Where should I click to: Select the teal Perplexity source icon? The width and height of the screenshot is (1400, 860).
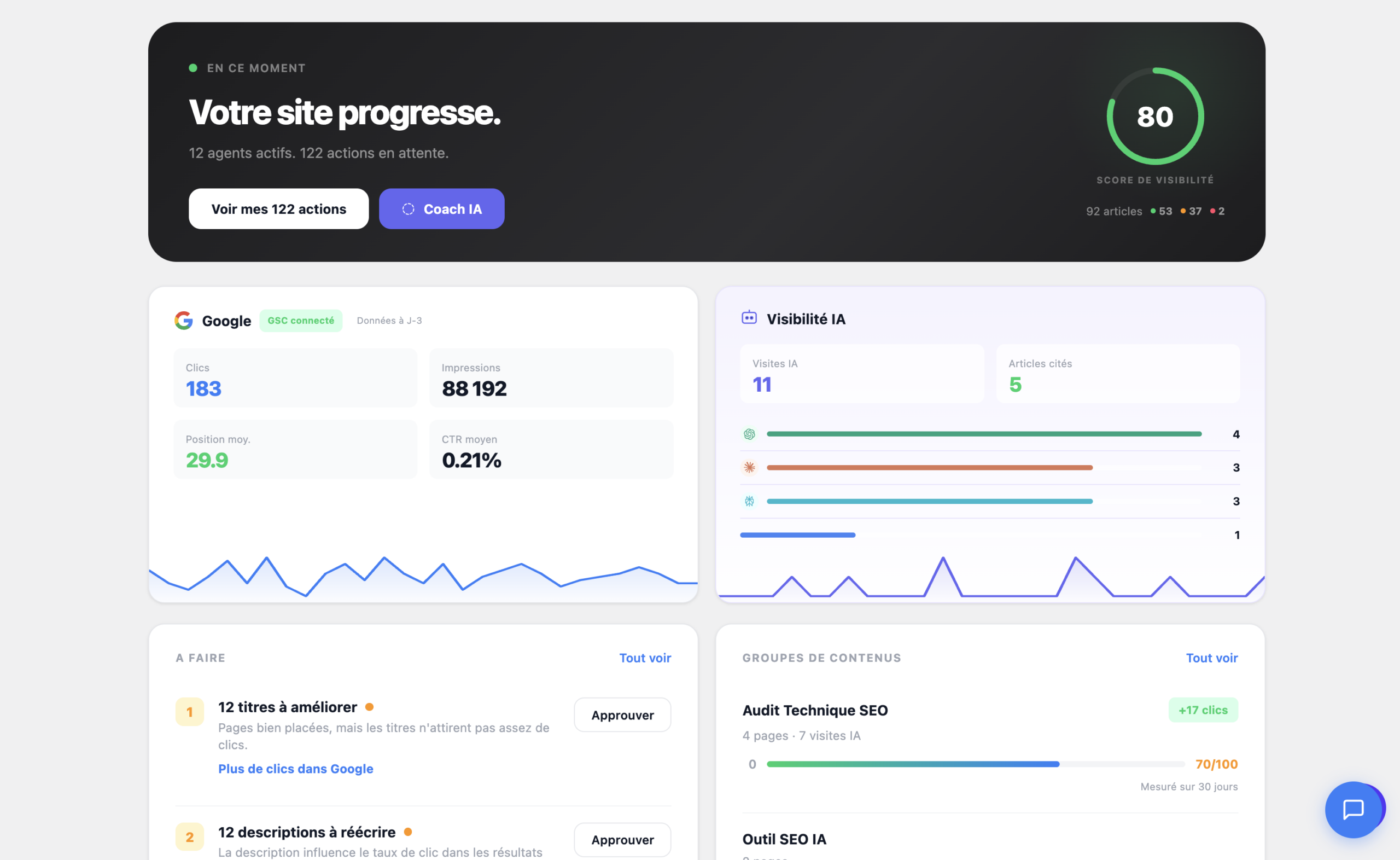pos(749,501)
